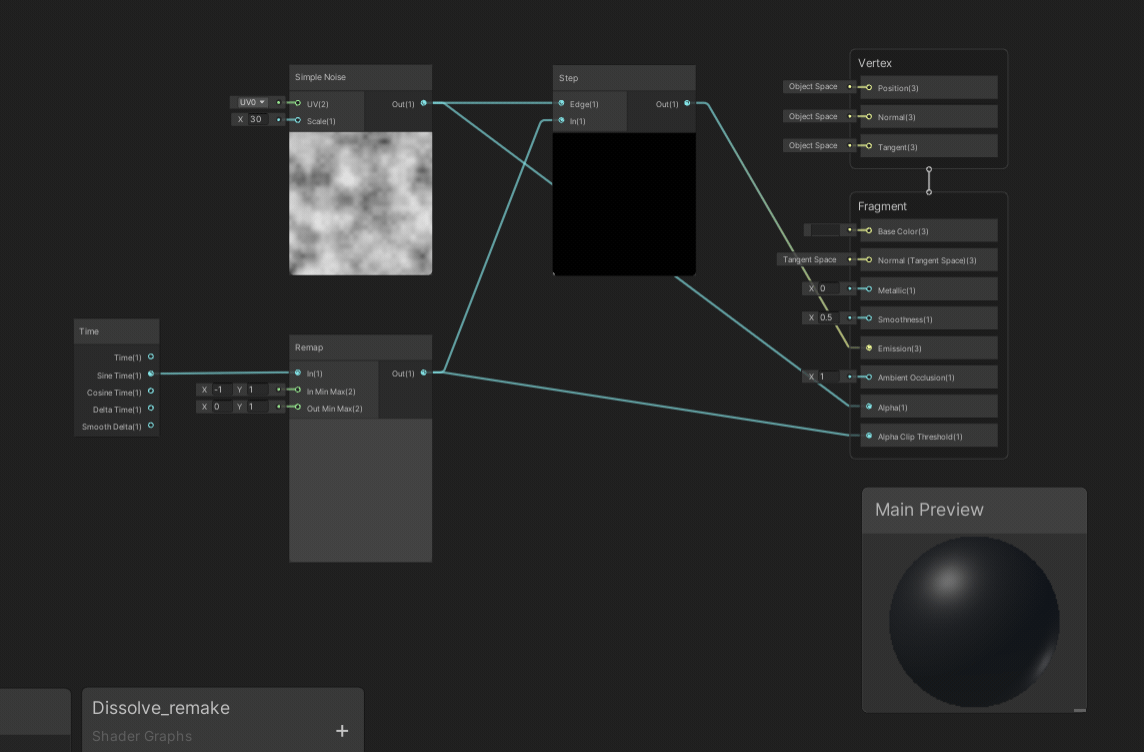Select the Simple Noise node title
This screenshot has width=1144, height=752.
(320, 77)
